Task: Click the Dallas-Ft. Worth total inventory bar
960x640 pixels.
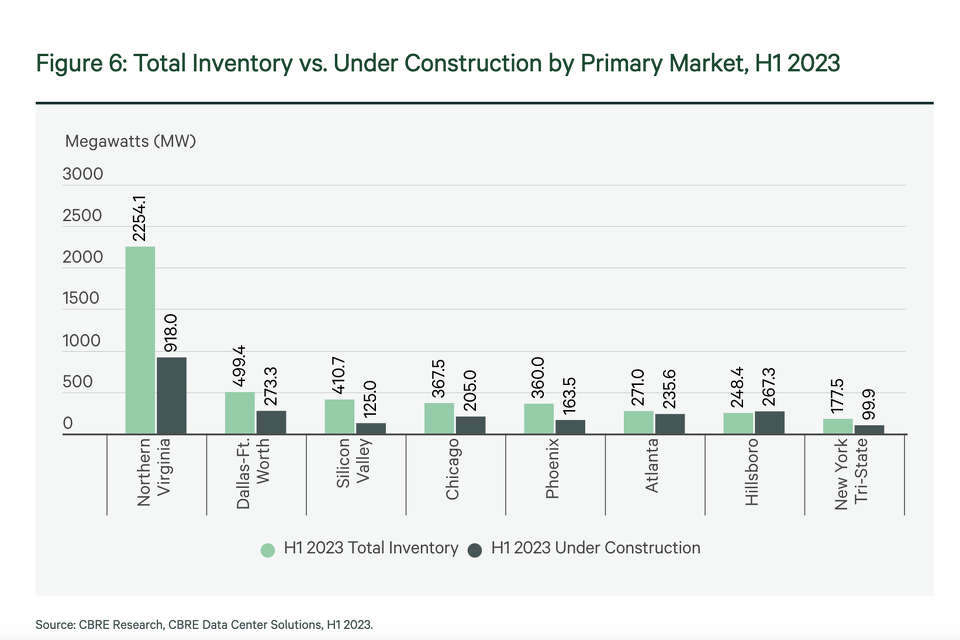Action: click(x=239, y=413)
